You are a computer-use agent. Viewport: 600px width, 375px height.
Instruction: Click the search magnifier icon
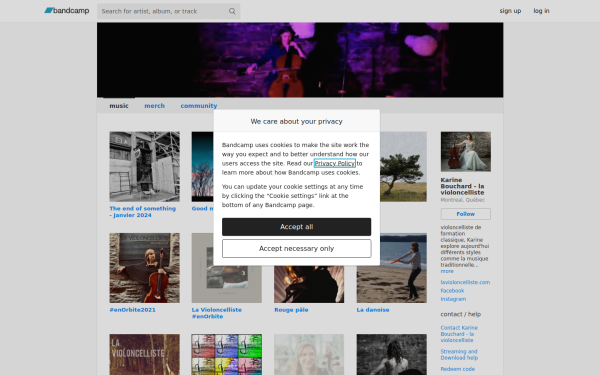pyautogui.click(x=232, y=11)
